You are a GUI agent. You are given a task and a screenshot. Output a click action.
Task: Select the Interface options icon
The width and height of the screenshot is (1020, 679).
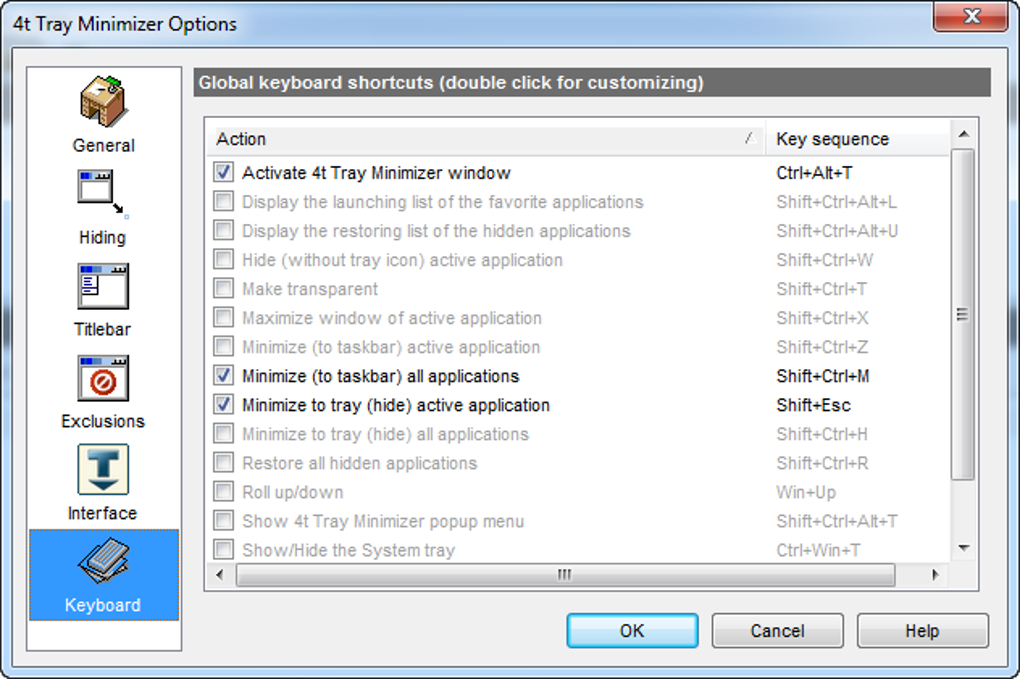[103, 482]
